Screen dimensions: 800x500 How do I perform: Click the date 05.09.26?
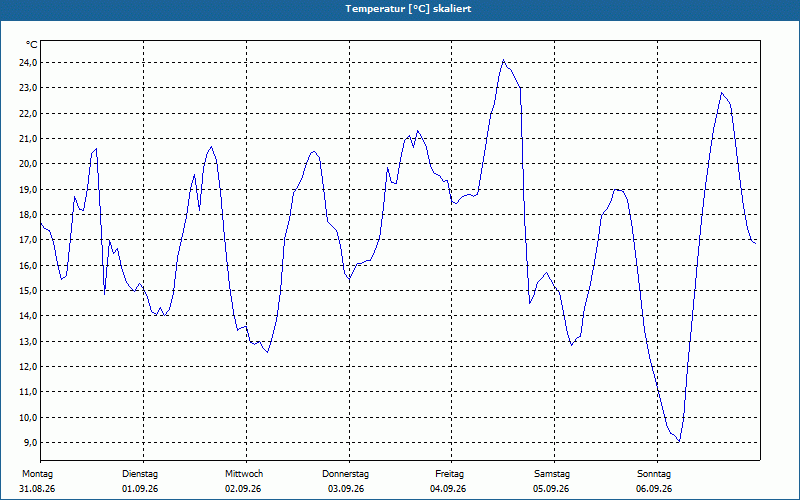tap(551, 489)
